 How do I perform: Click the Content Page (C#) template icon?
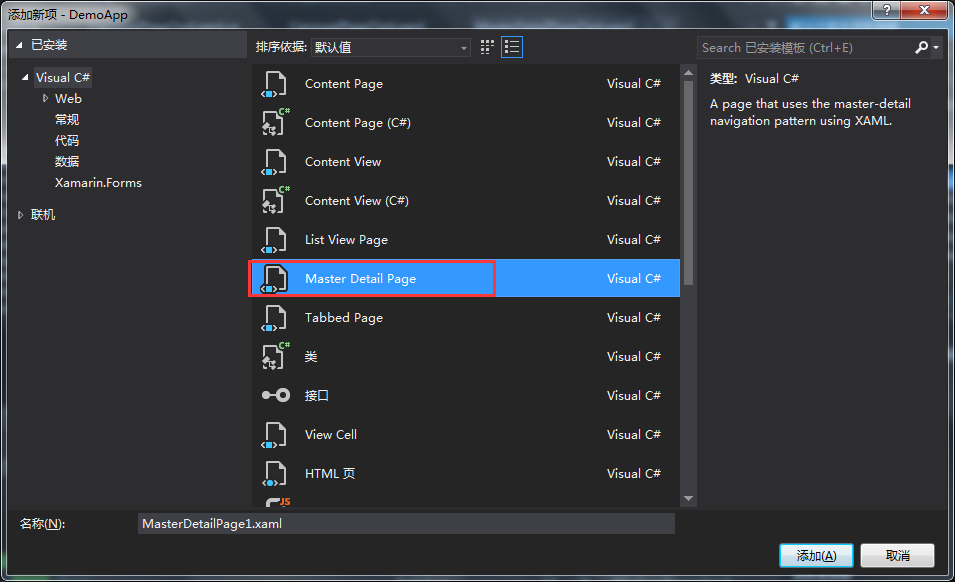275,122
